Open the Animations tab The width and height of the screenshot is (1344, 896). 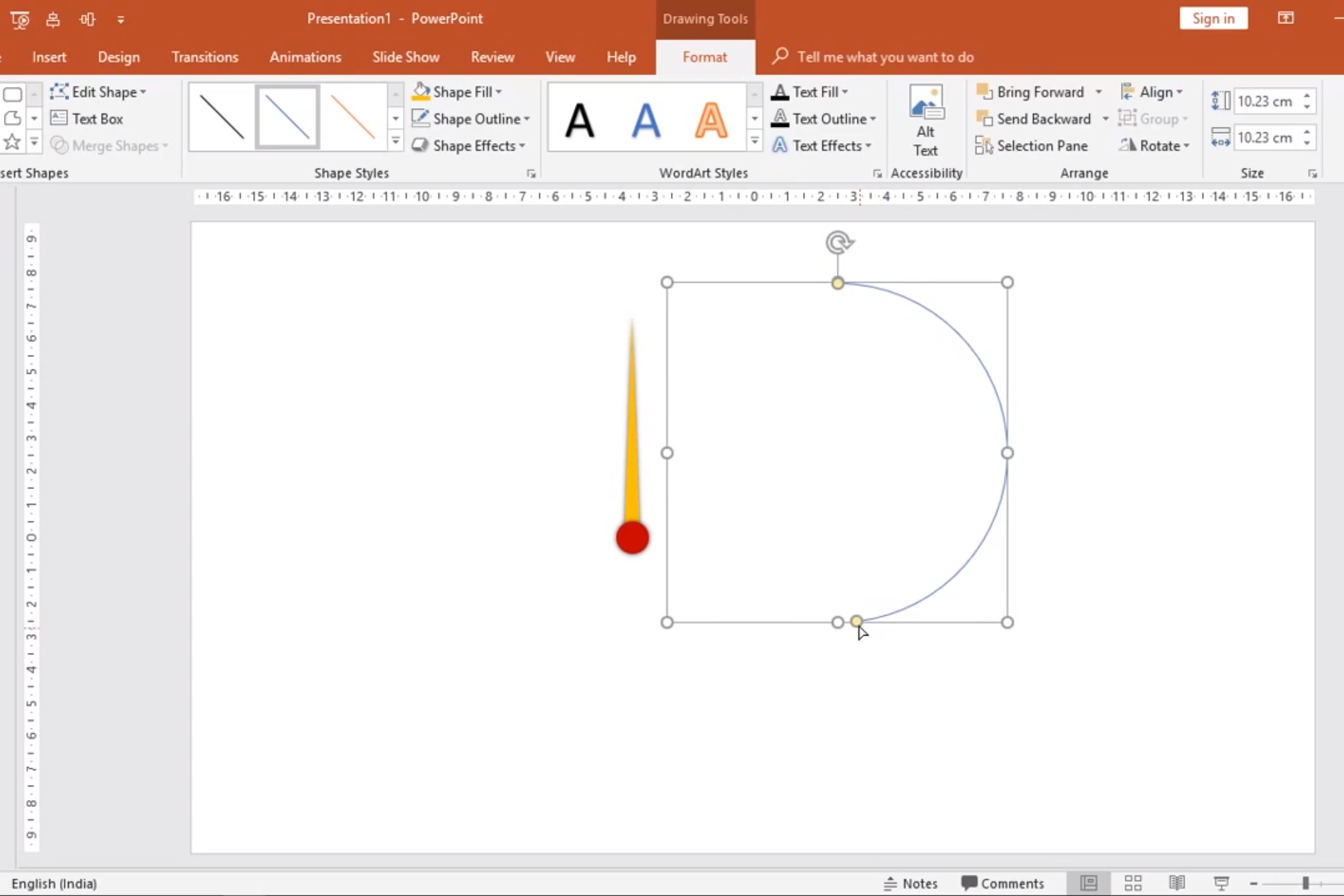[x=305, y=57]
